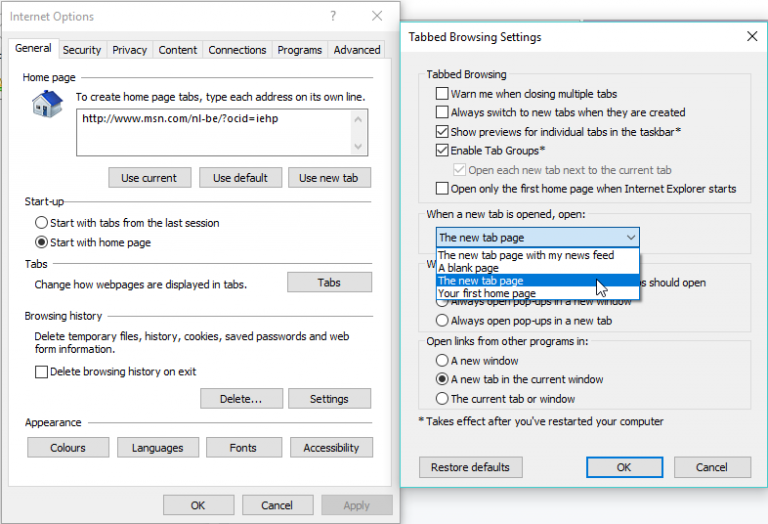Enable Warn me when closing multiple tabs
The height and width of the screenshot is (524, 768).
[442, 94]
